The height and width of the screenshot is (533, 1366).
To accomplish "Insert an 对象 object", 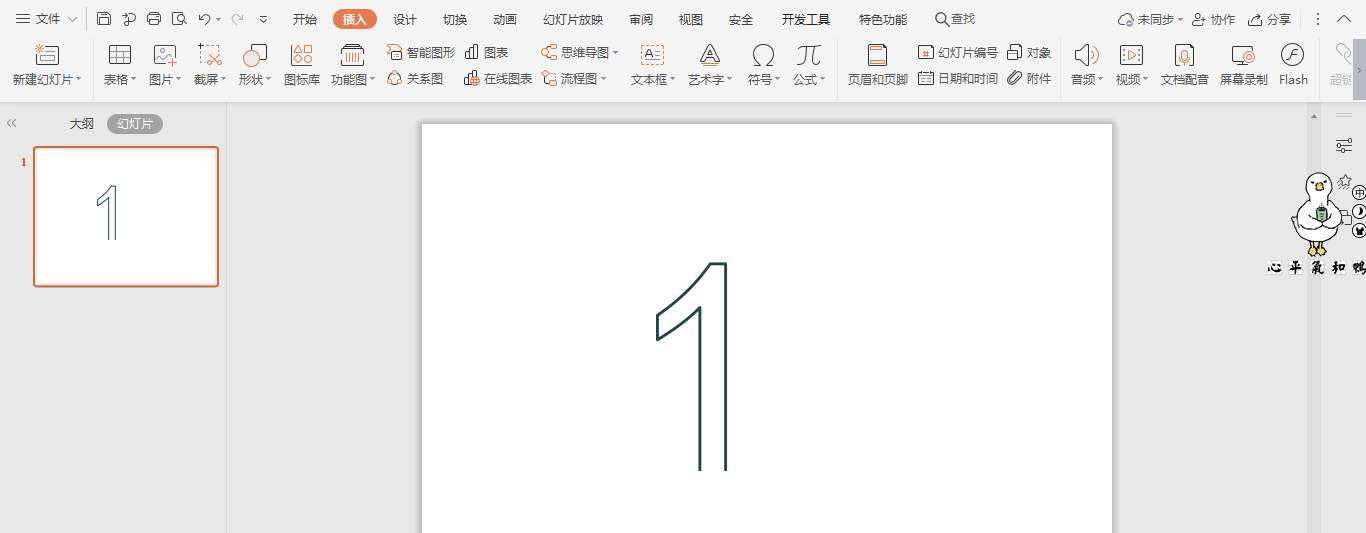I will click(1029, 52).
